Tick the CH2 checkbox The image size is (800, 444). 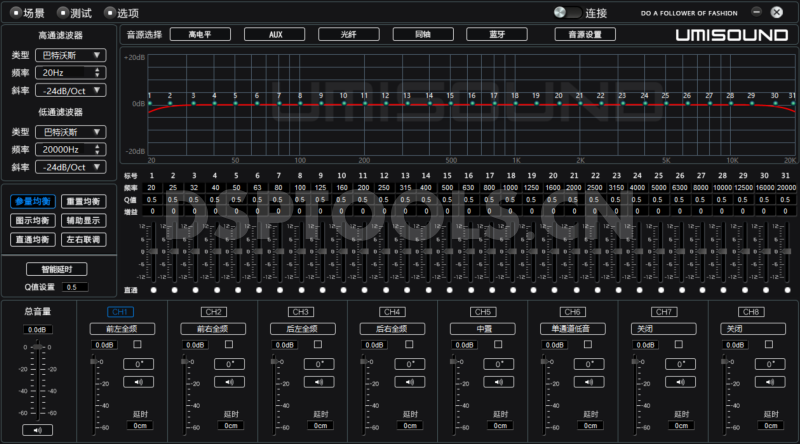click(x=229, y=344)
